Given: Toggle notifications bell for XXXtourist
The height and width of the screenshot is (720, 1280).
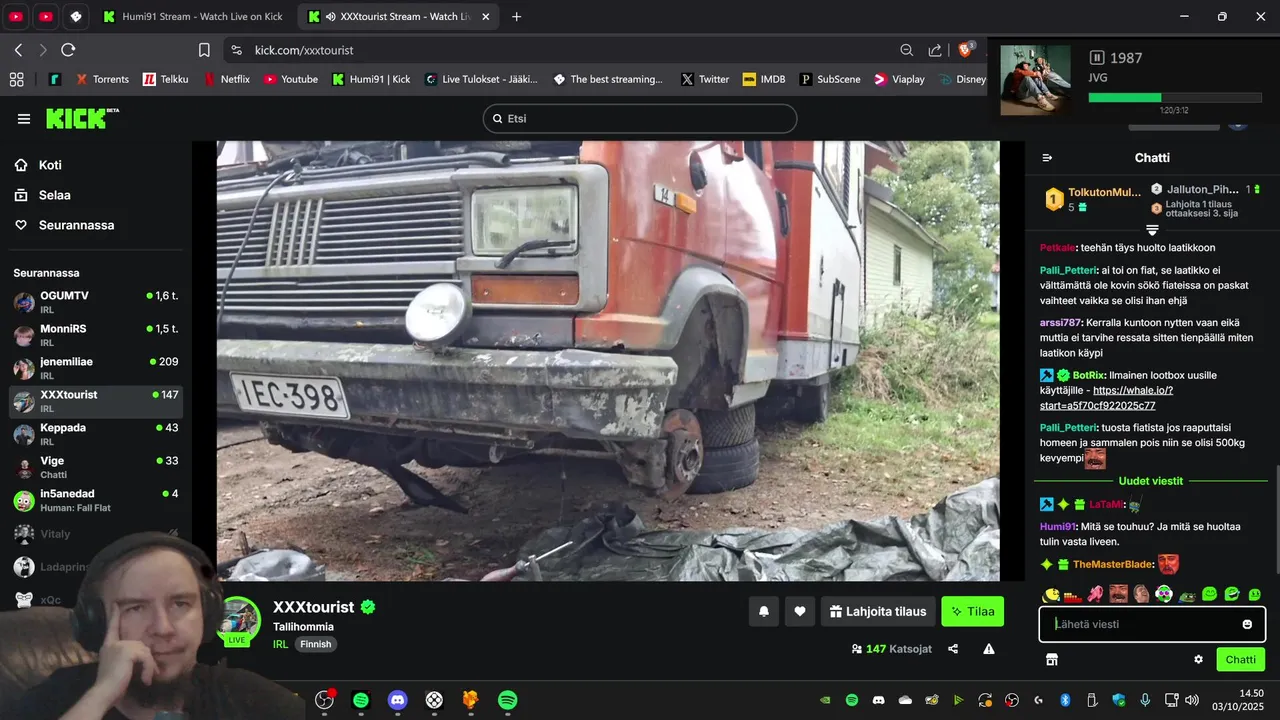Looking at the screenshot, I should (x=763, y=611).
